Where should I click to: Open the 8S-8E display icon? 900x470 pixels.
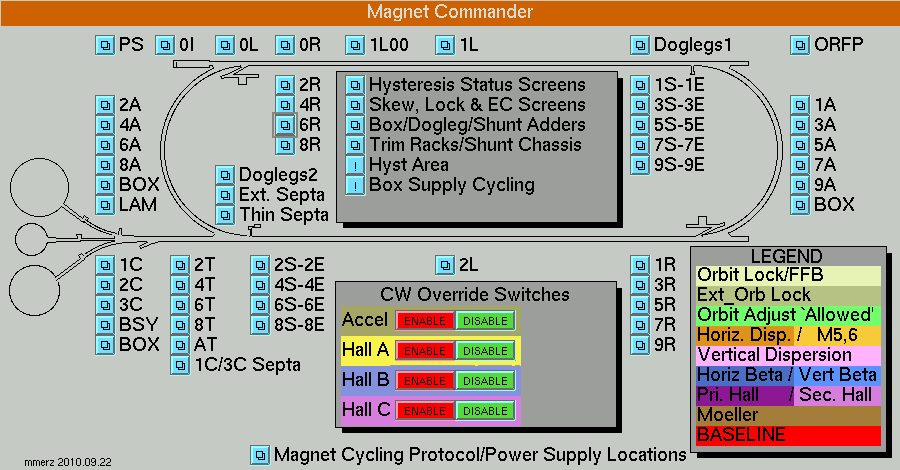(260, 325)
